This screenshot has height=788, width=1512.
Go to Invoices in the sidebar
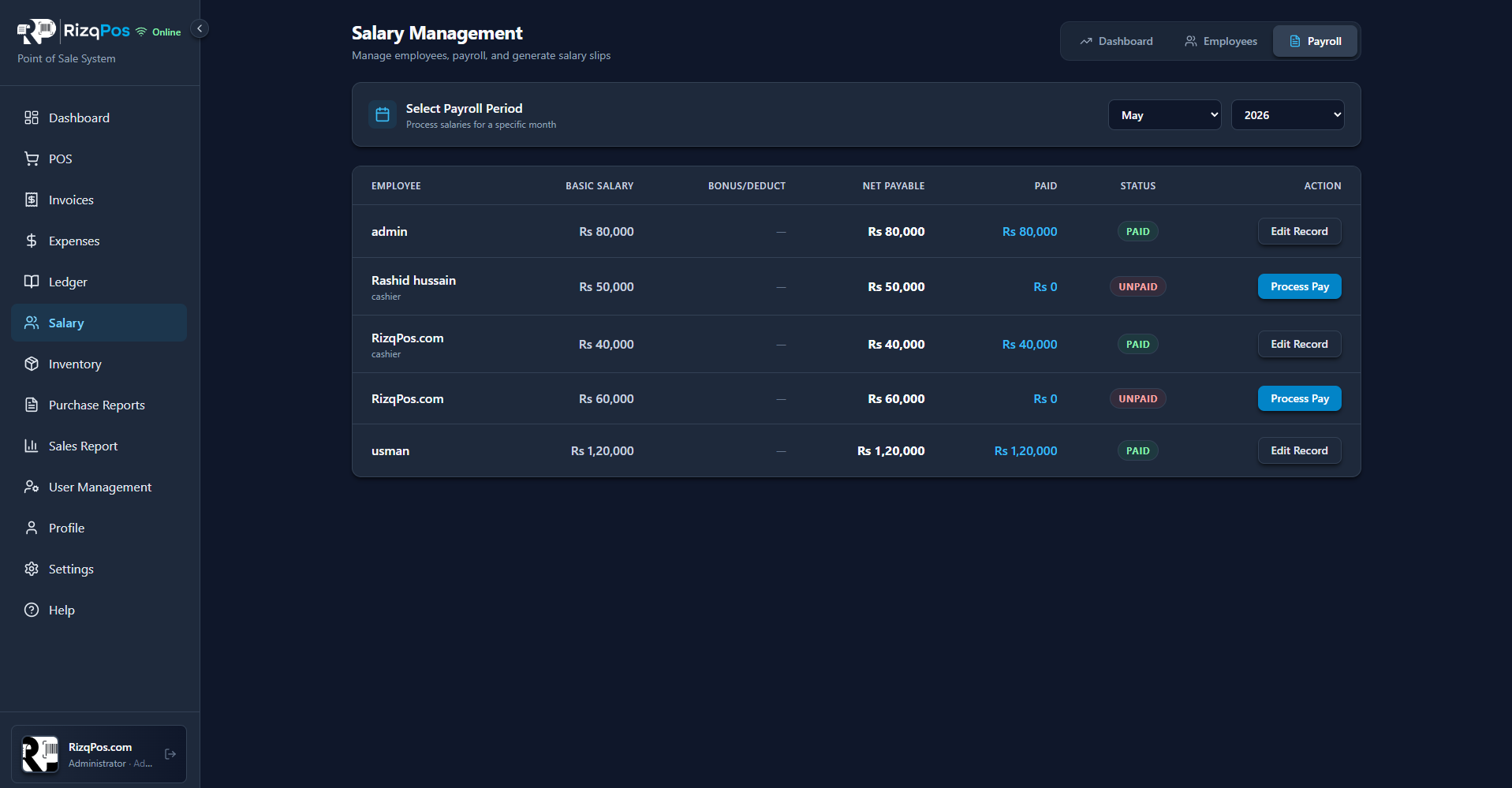[99, 200]
